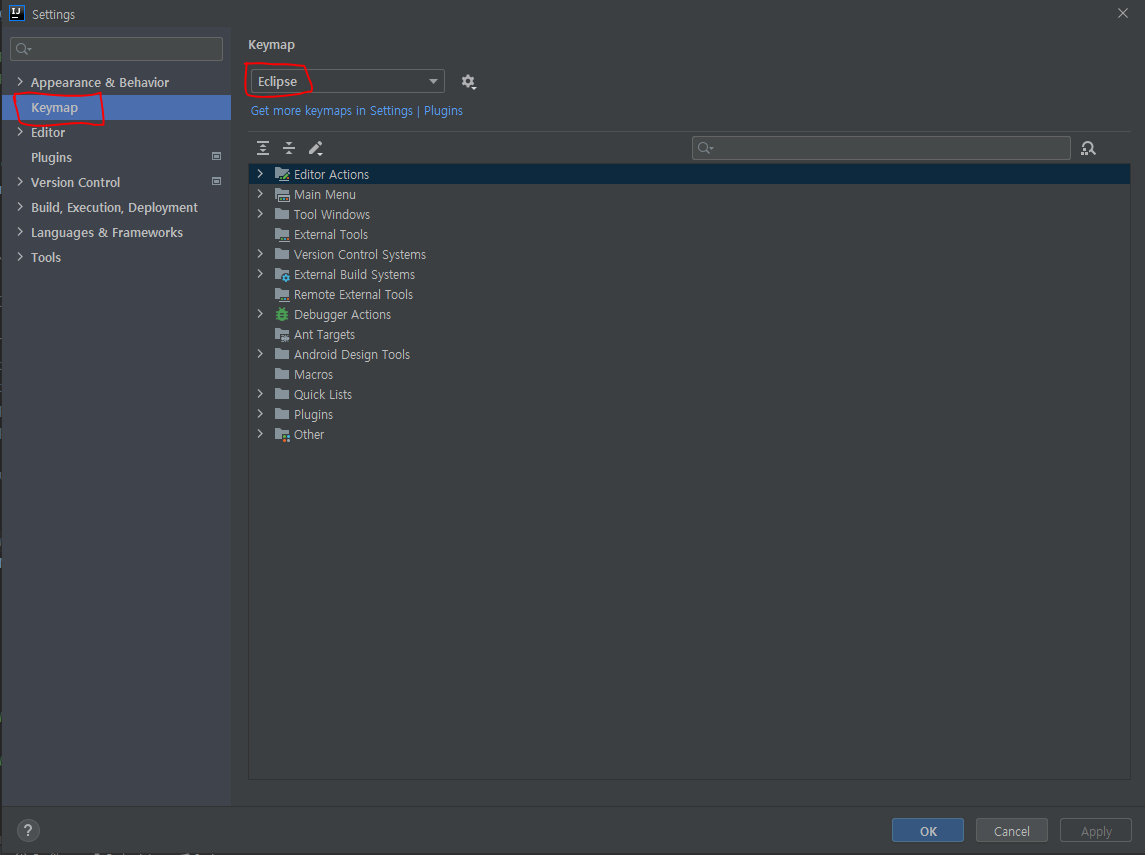Click the External Tools folder icon
Image resolution: width=1145 pixels, height=855 pixels.
point(282,234)
